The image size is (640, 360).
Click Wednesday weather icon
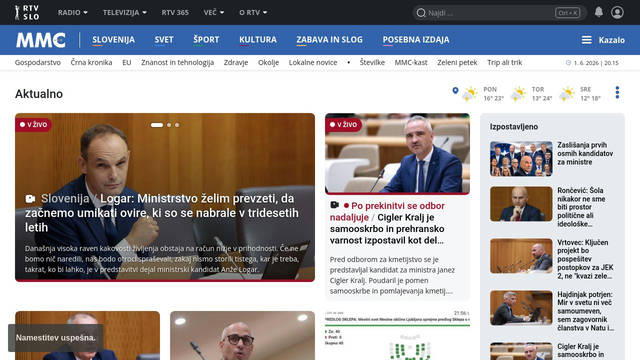coord(567,94)
